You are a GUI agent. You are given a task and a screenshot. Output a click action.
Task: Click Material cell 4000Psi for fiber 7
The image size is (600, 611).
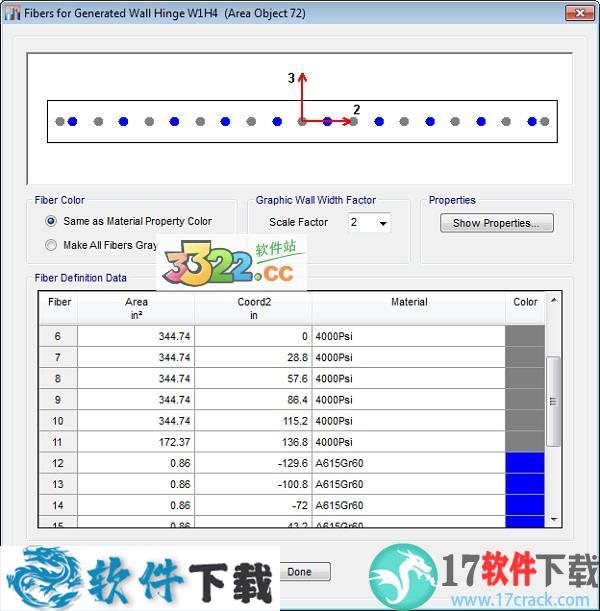click(x=409, y=357)
